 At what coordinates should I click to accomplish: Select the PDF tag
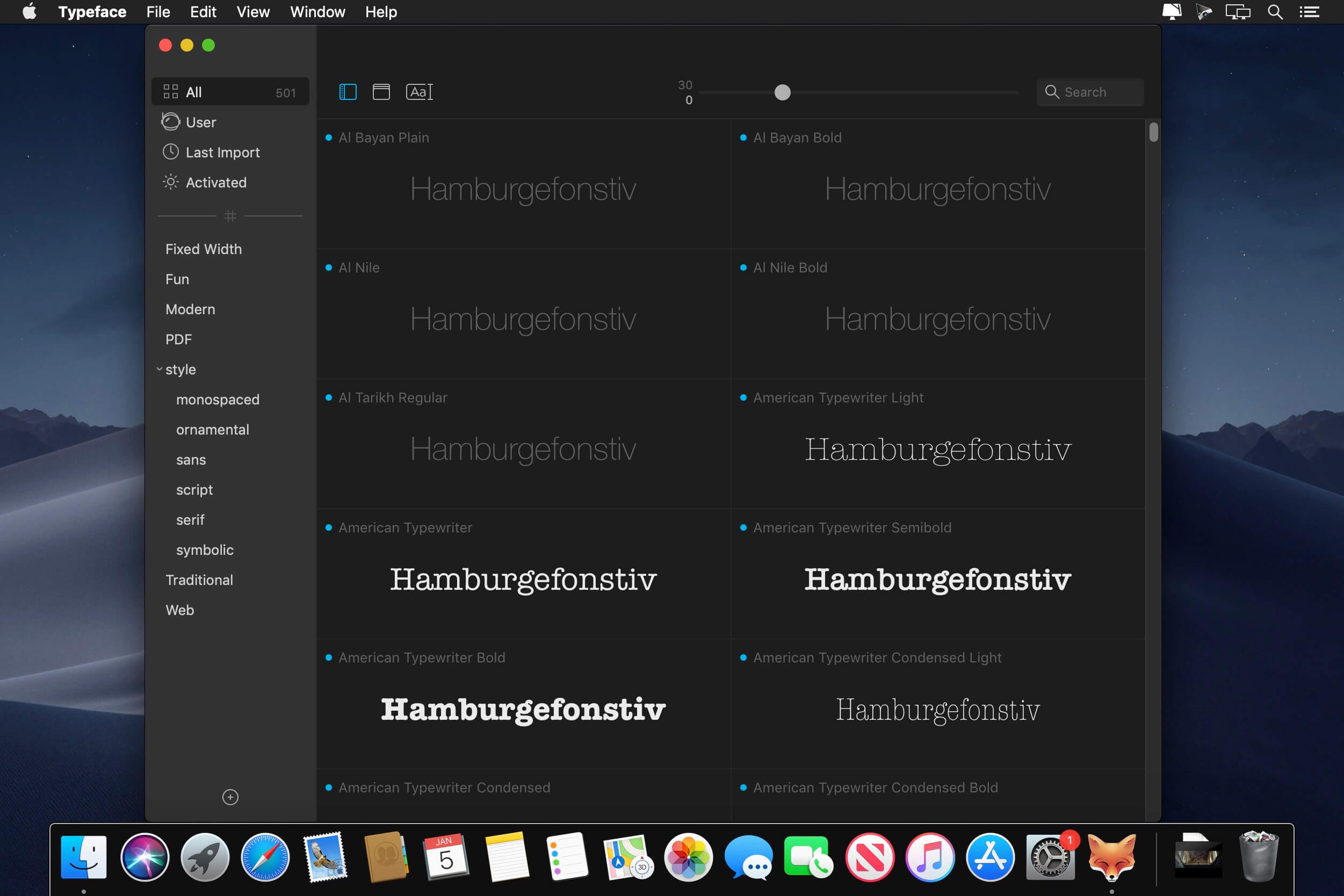click(x=178, y=339)
